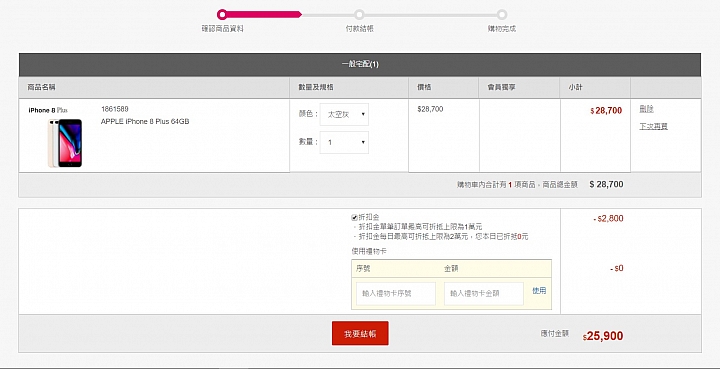This screenshot has height=369, width=720.
Task: Focus the gift card serial number field
Action: (x=396, y=294)
